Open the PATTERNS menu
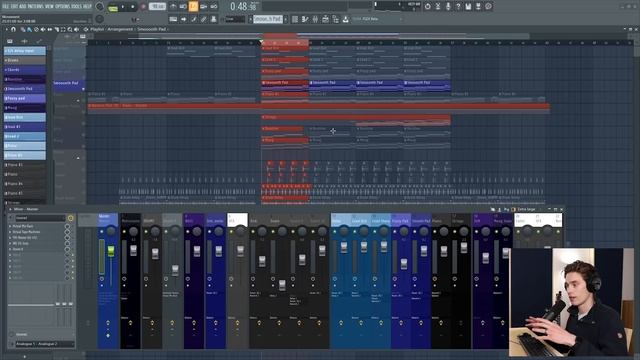Image resolution: width=640 pixels, height=360 pixels. (x=36, y=7)
